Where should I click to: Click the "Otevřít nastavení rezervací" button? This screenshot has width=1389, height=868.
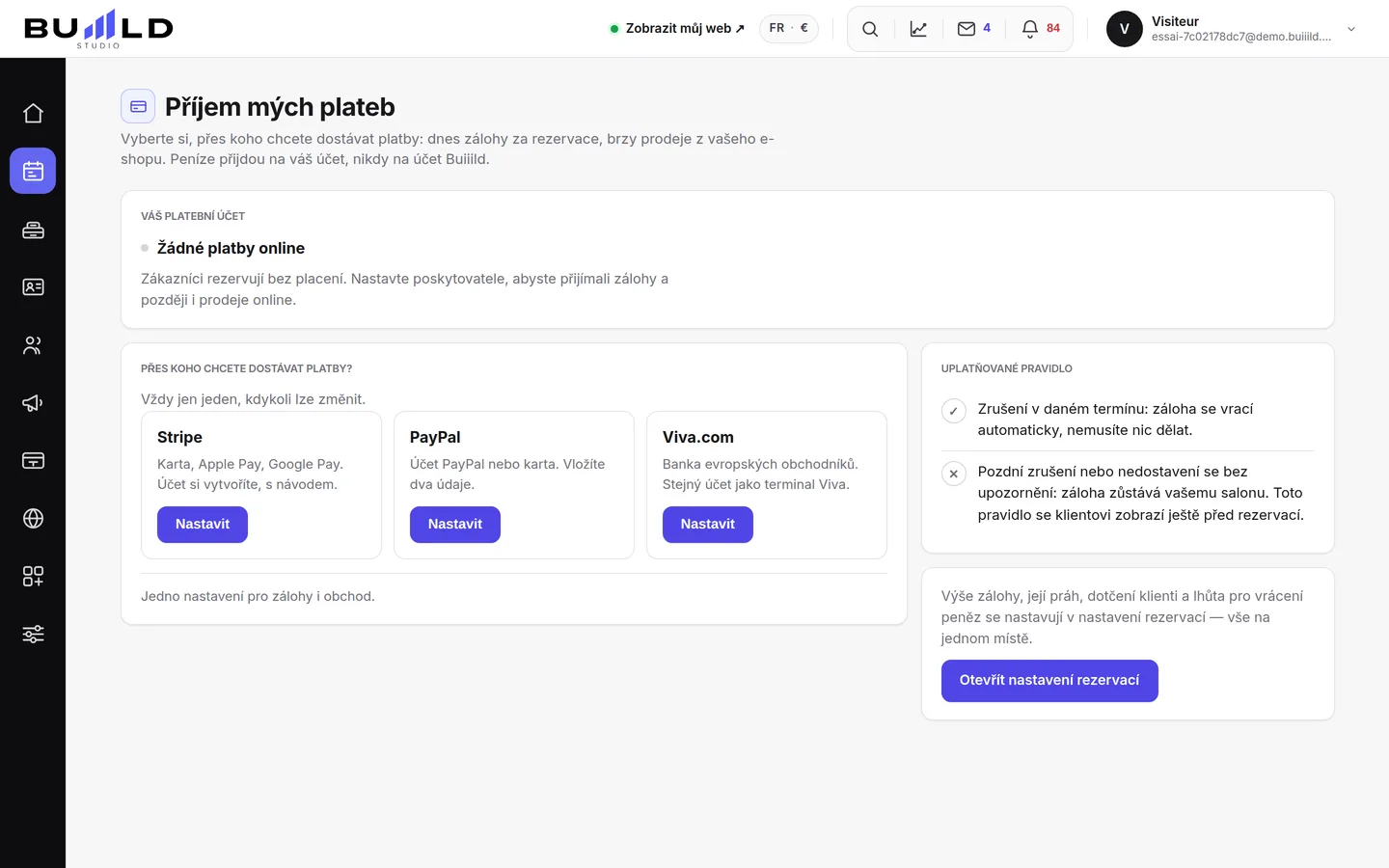pos(1049,681)
